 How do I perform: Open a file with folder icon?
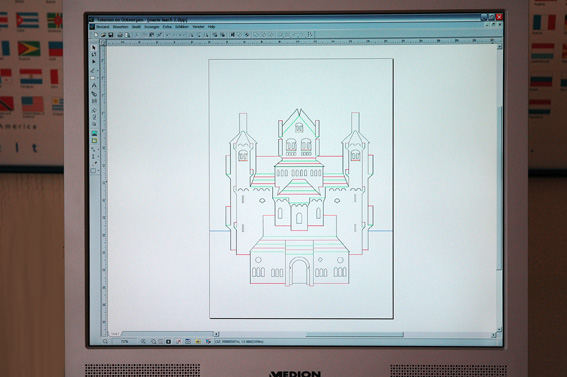click(x=103, y=35)
